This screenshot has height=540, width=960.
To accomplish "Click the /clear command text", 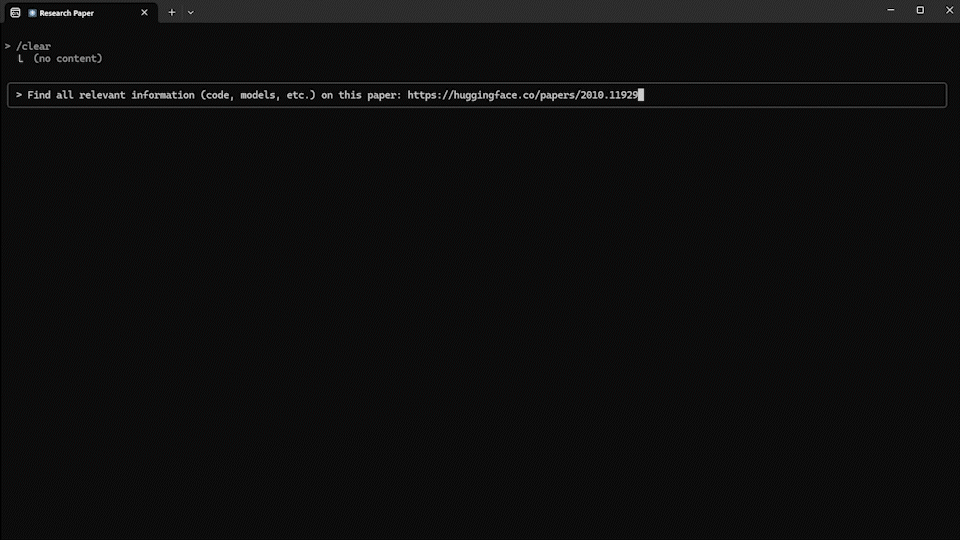I will pyautogui.click(x=34, y=46).
